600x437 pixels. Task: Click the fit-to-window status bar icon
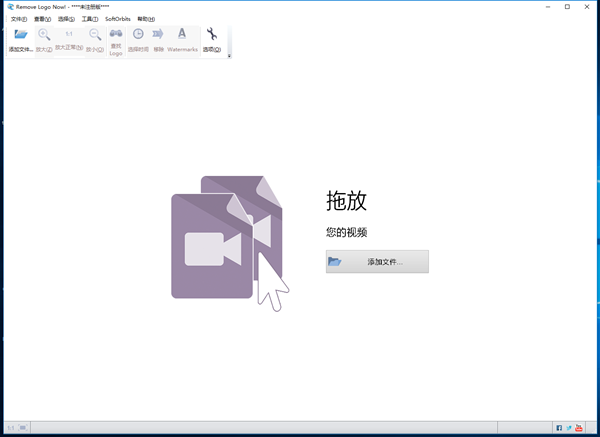[23, 427]
